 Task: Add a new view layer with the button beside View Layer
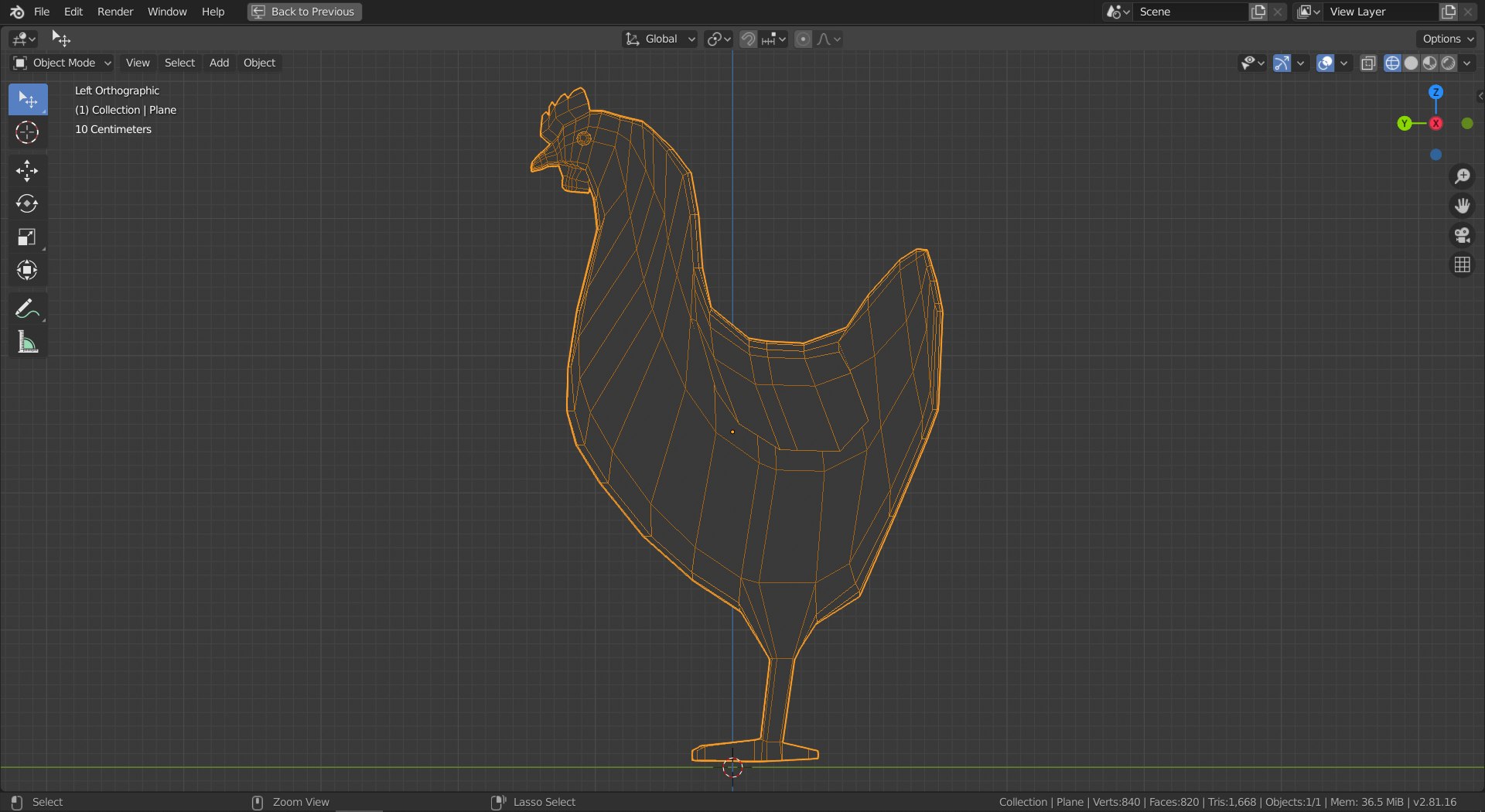(x=1449, y=12)
